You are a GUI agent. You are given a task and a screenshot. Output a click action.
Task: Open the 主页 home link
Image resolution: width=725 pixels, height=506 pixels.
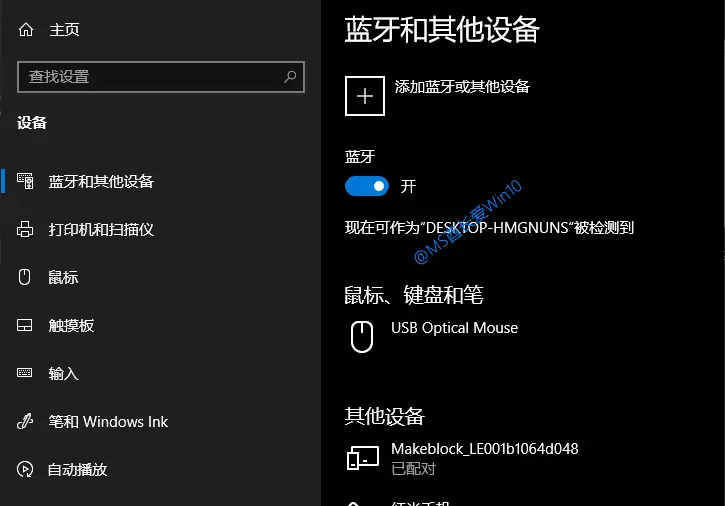click(64, 30)
